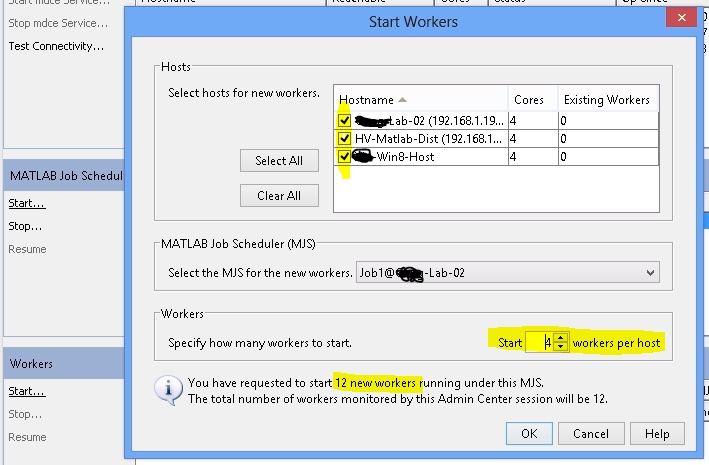The width and height of the screenshot is (709, 465).
Task: Click the MATLAB Job Scheduler section header
Action: 64,176
